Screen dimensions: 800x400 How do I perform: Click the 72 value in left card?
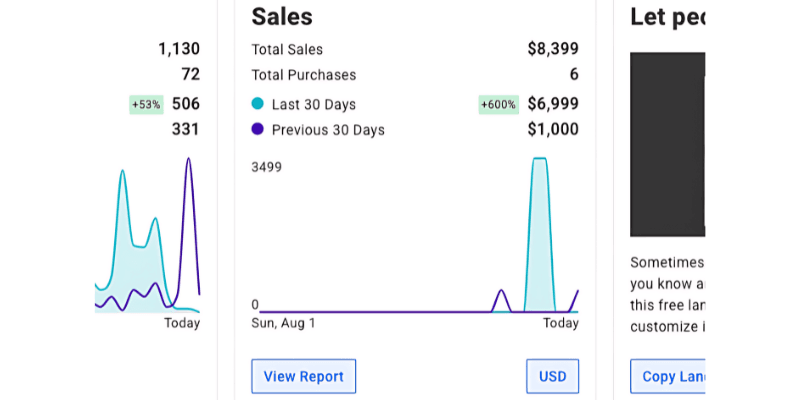pyautogui.click(x=191, y=74)
